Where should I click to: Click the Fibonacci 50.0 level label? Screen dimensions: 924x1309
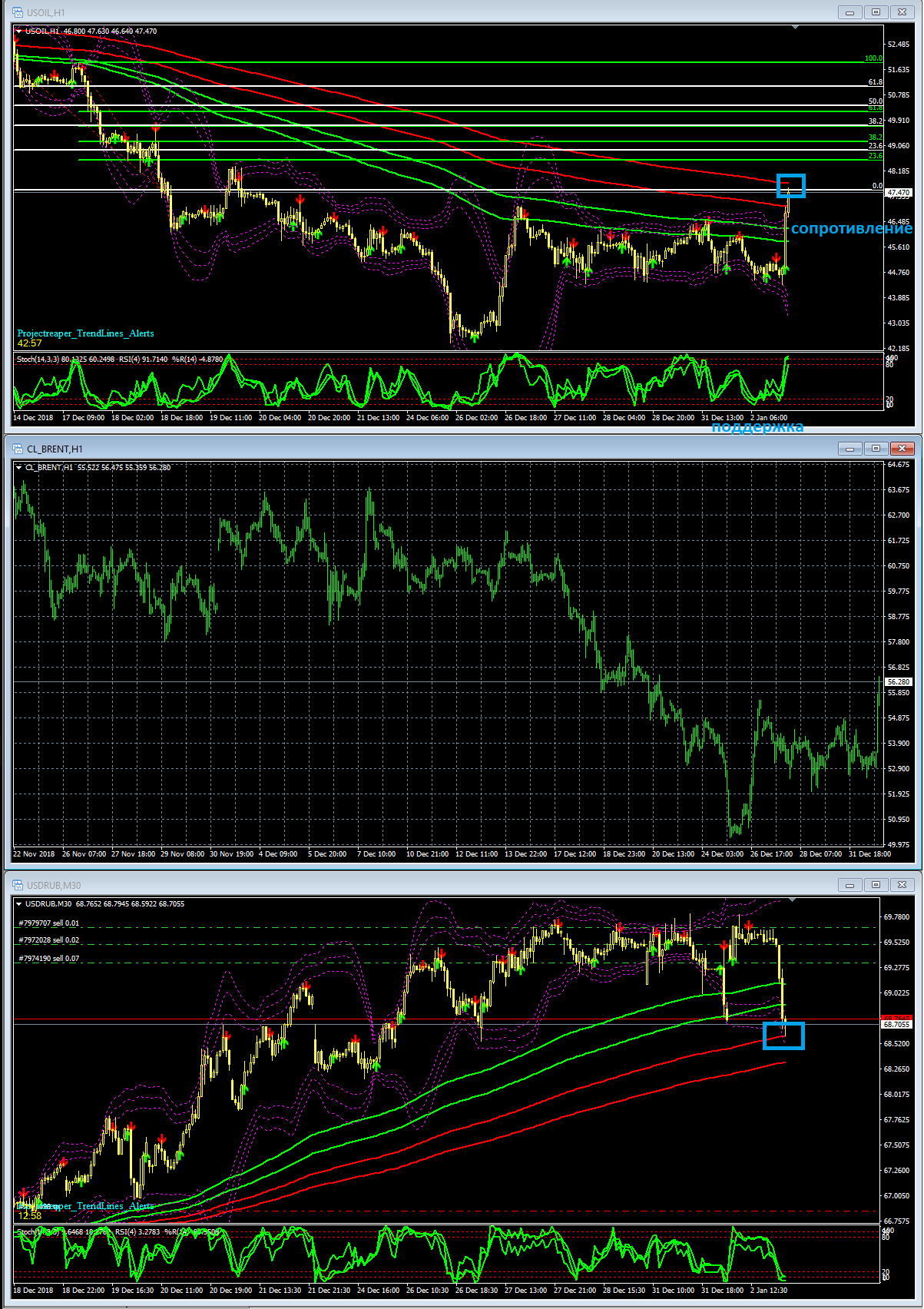pos(876,101)
